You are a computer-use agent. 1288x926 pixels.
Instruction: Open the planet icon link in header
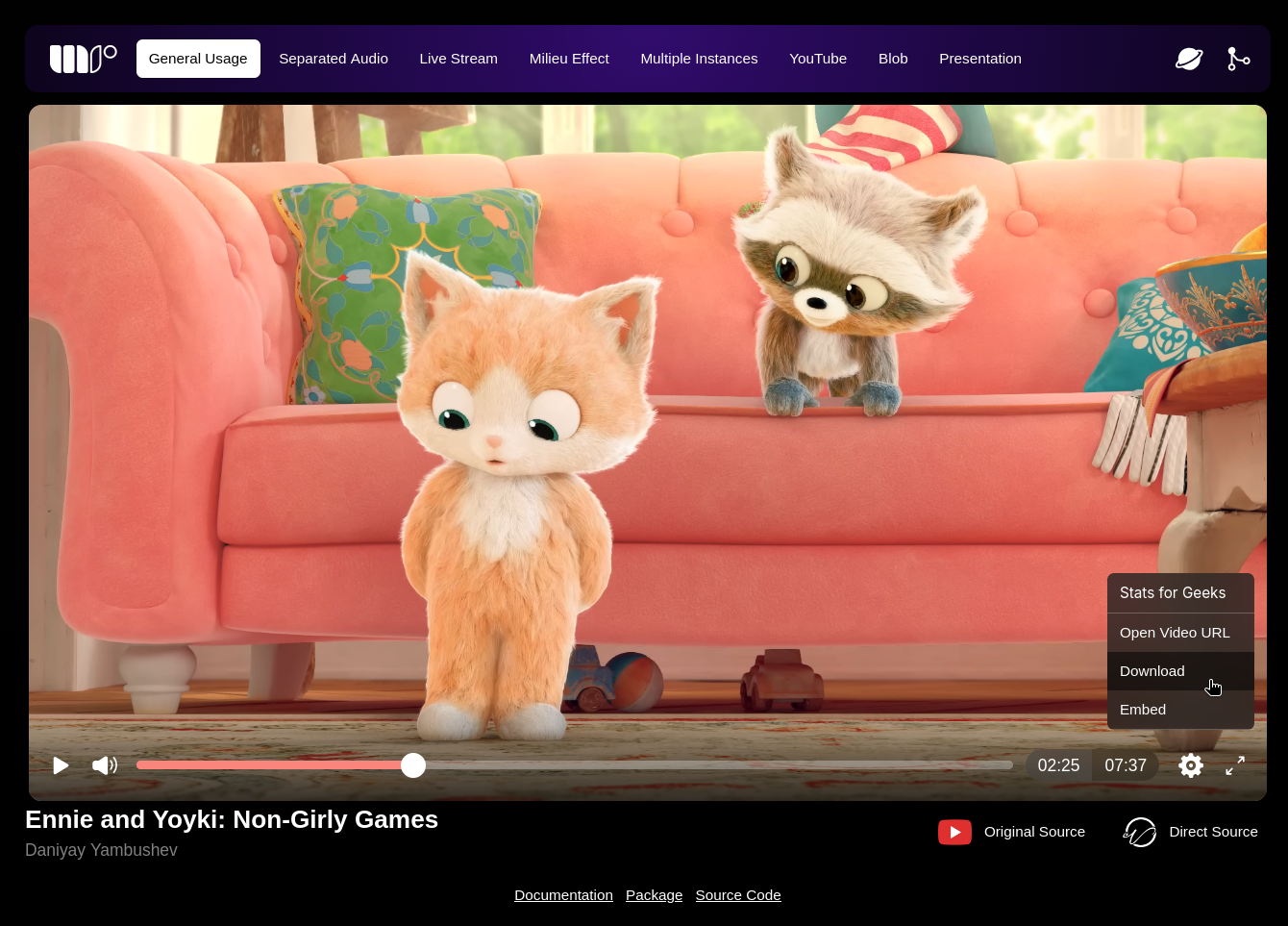(1189, 59)
